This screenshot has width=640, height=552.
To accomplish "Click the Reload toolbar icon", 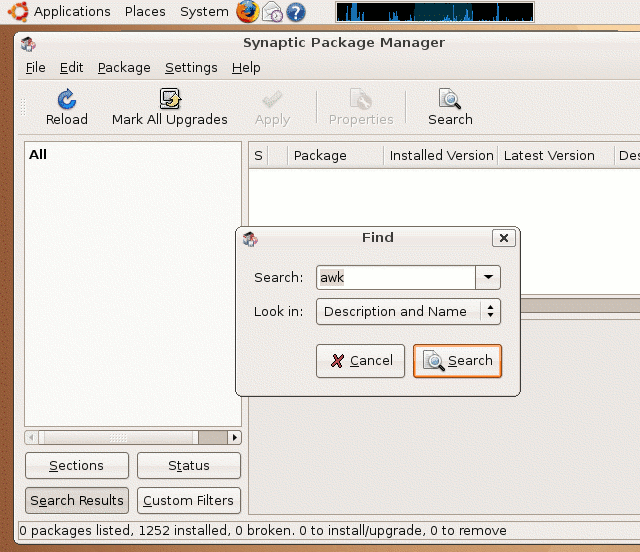I will 67,99.
